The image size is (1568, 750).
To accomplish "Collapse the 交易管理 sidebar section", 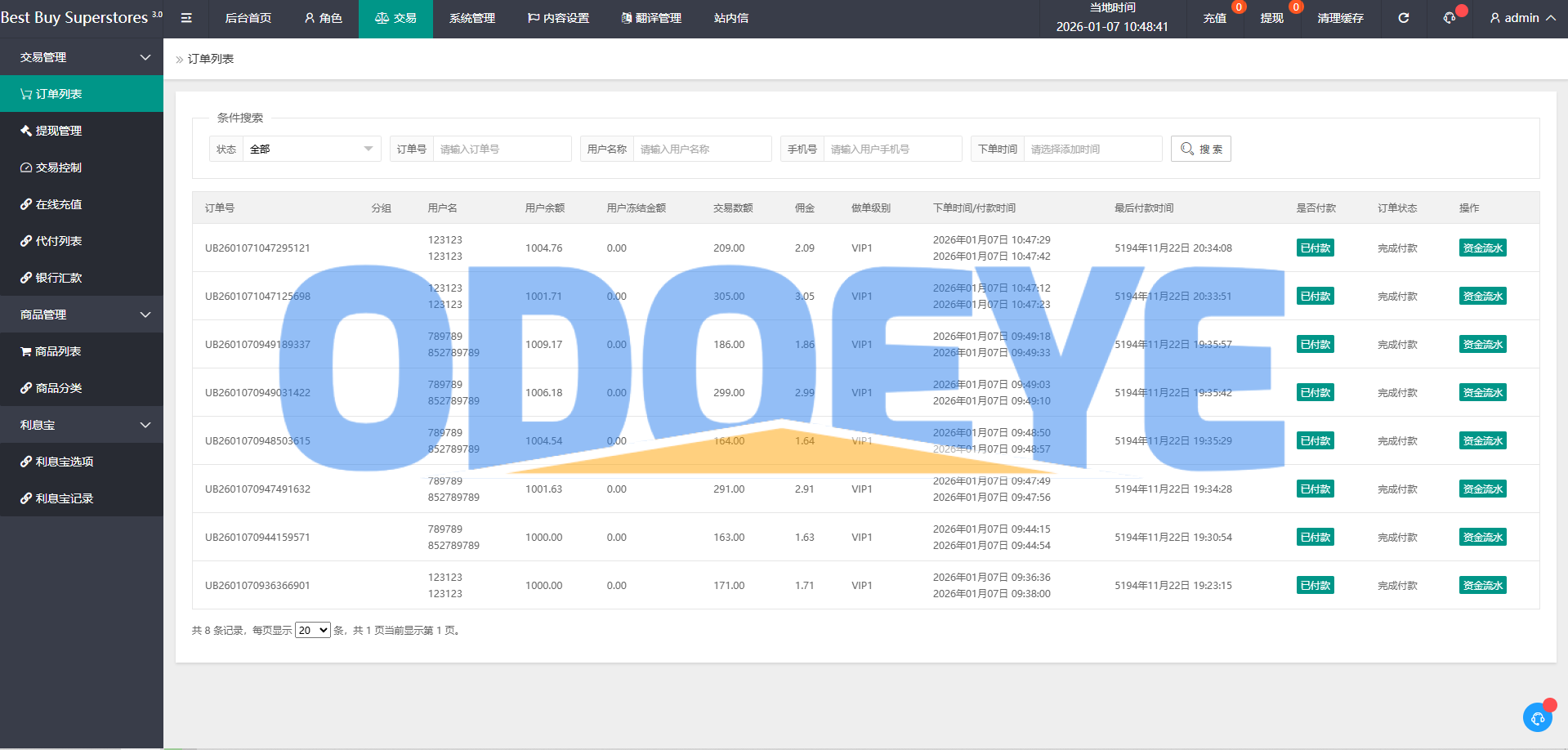I will pos(82,57).
